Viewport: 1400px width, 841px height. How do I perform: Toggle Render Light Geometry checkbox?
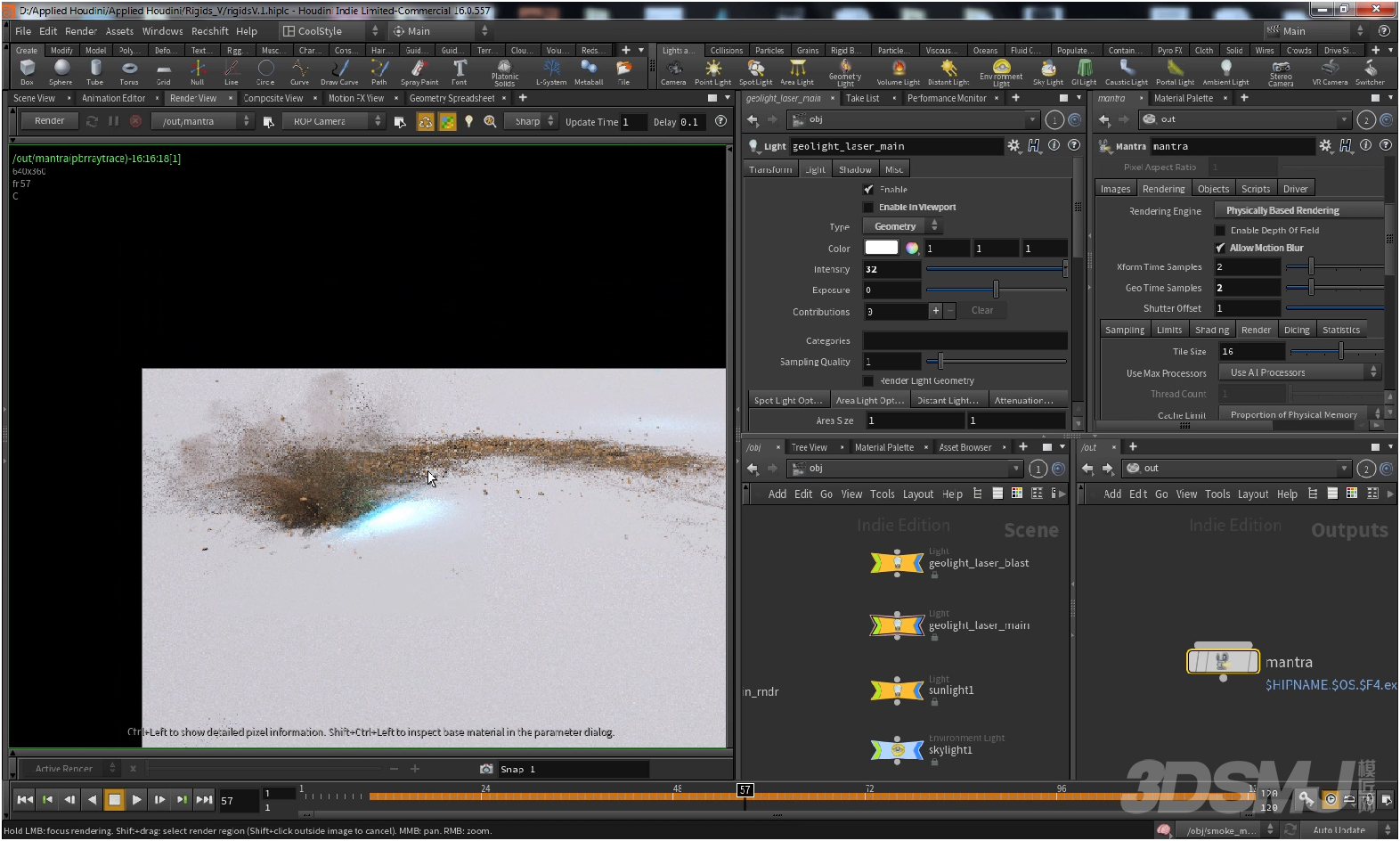pyautogui.click(x=868, y=380)
